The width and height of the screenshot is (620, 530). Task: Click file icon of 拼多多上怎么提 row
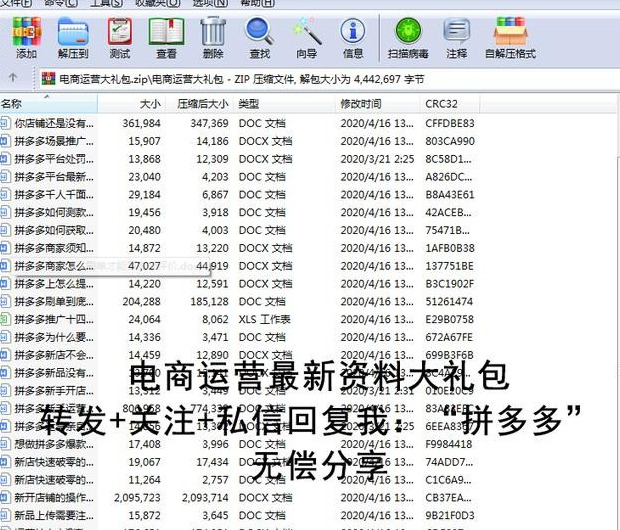click(x=4, y=284)
